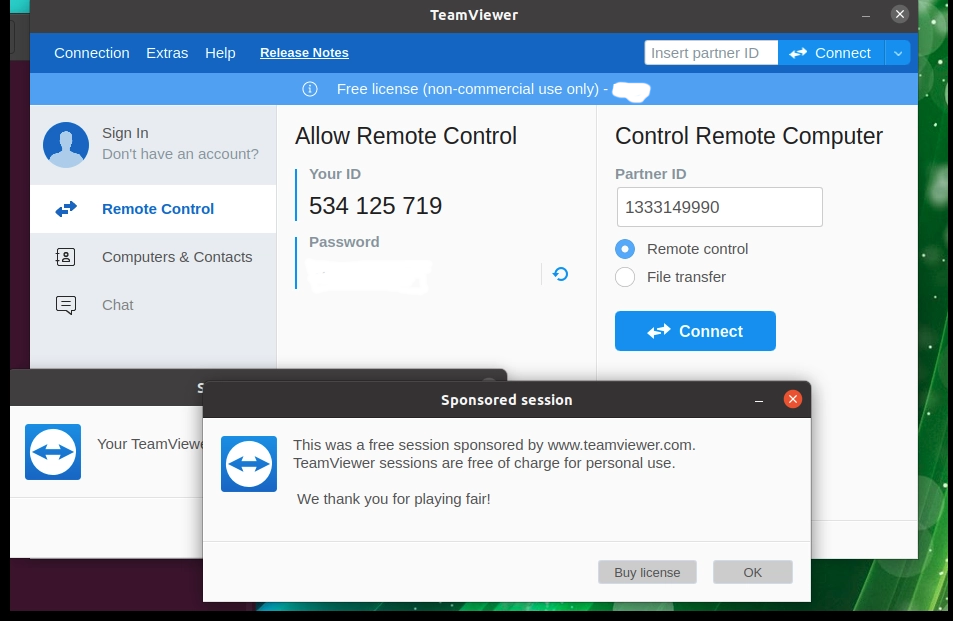
Task: Click the Computers & Contacts address book icon
Action: (x=66, y=257)
